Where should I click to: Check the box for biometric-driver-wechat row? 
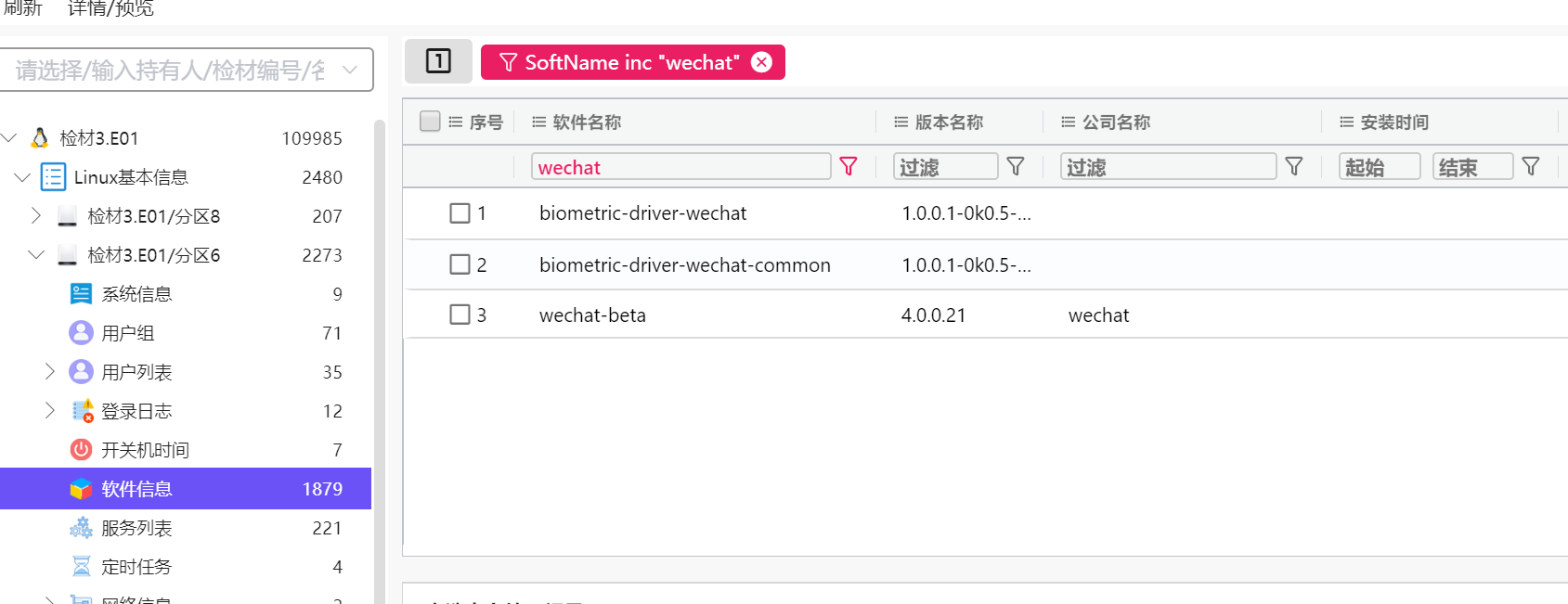point(460,213)
